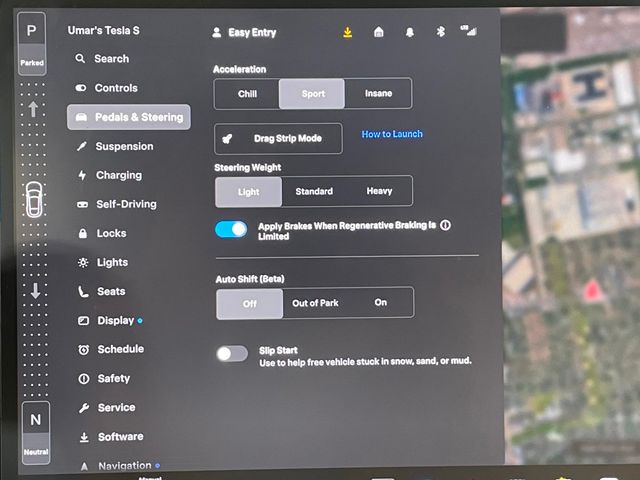Screen dimensions: 640x480
Task: Select Pedals & Steering in sidebar
Action: point(129,117)
